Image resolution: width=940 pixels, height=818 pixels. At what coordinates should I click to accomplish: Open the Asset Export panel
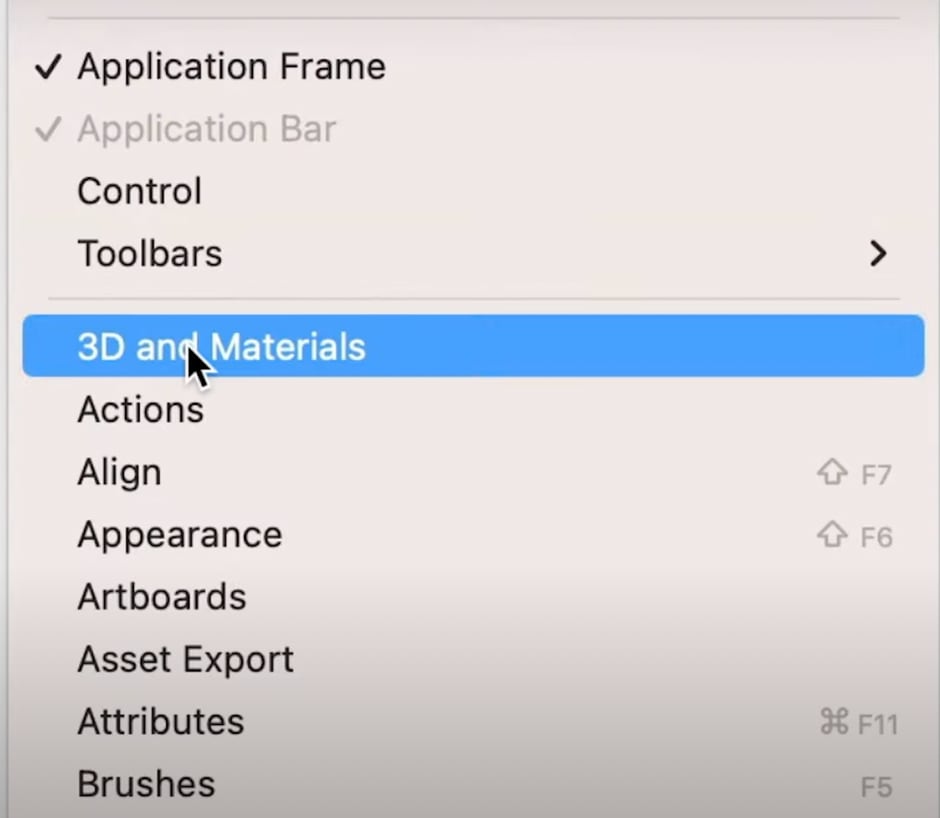tap(186, 660)
